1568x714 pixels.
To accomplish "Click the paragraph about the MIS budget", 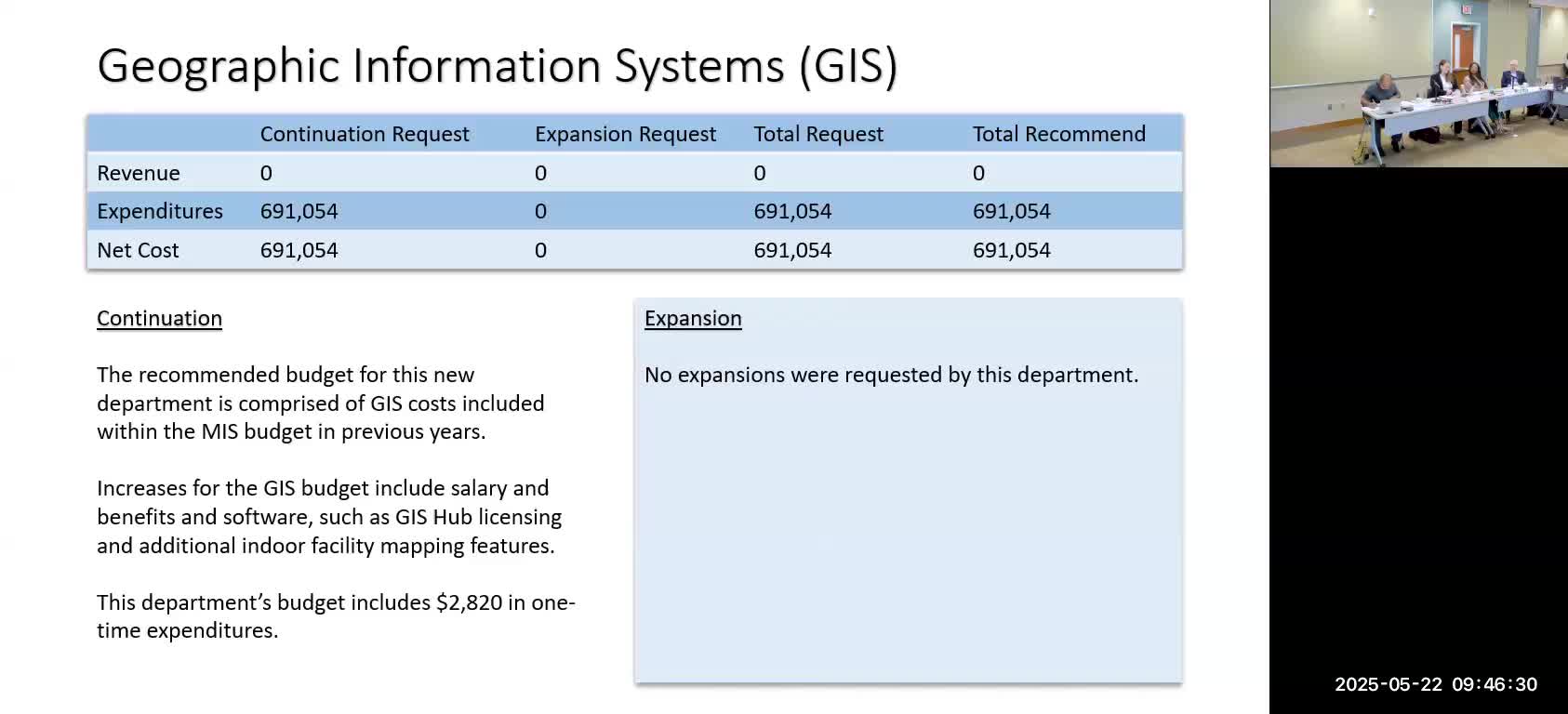I will (320, 403).
